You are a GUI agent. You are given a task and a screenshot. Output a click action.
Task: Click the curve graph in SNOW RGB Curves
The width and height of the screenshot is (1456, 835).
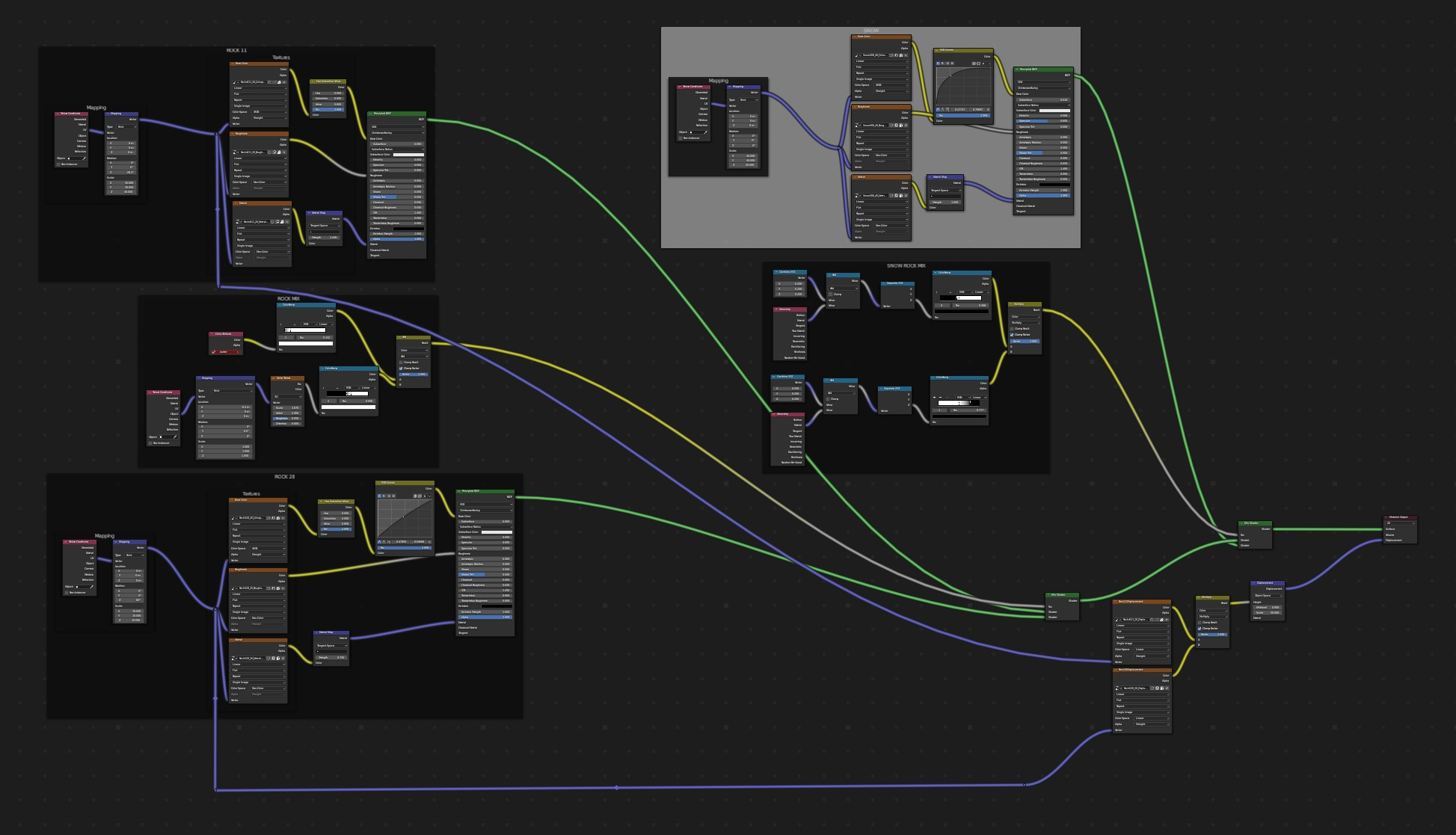coord(963,86)
